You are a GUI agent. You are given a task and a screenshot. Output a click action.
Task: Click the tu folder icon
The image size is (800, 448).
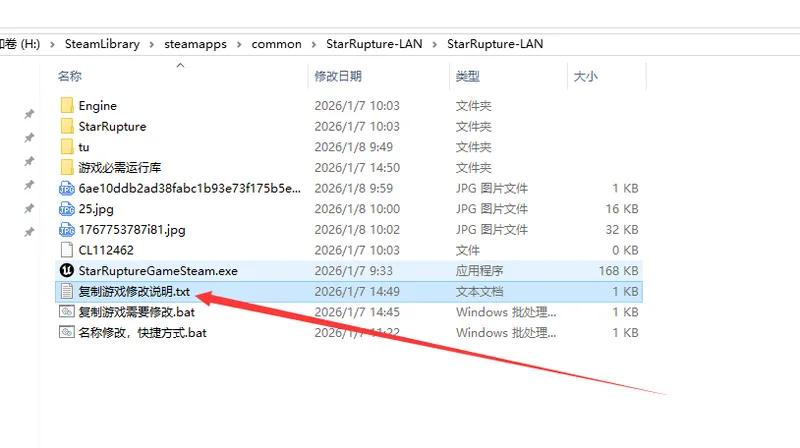pyautogui.click(x=67, y=147)
